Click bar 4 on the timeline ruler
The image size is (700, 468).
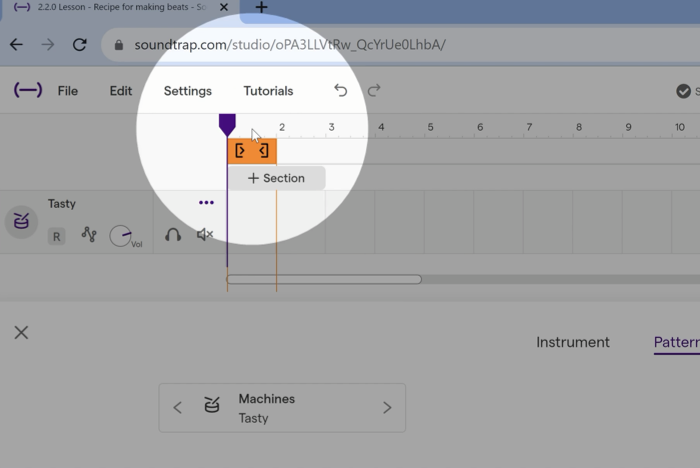381,127
